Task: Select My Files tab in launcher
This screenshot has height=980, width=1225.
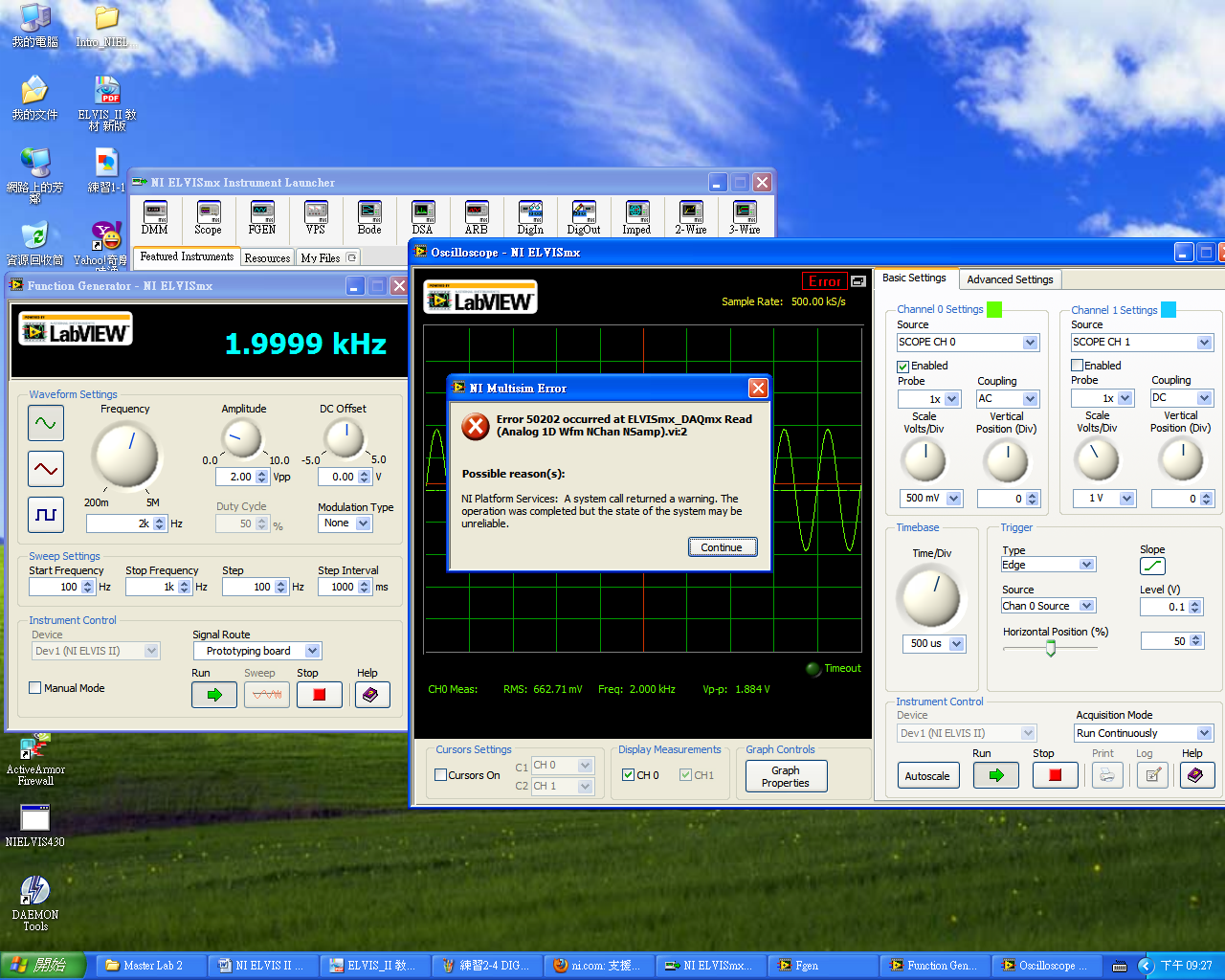Action: pyautogui.click(x=328, y=258)
